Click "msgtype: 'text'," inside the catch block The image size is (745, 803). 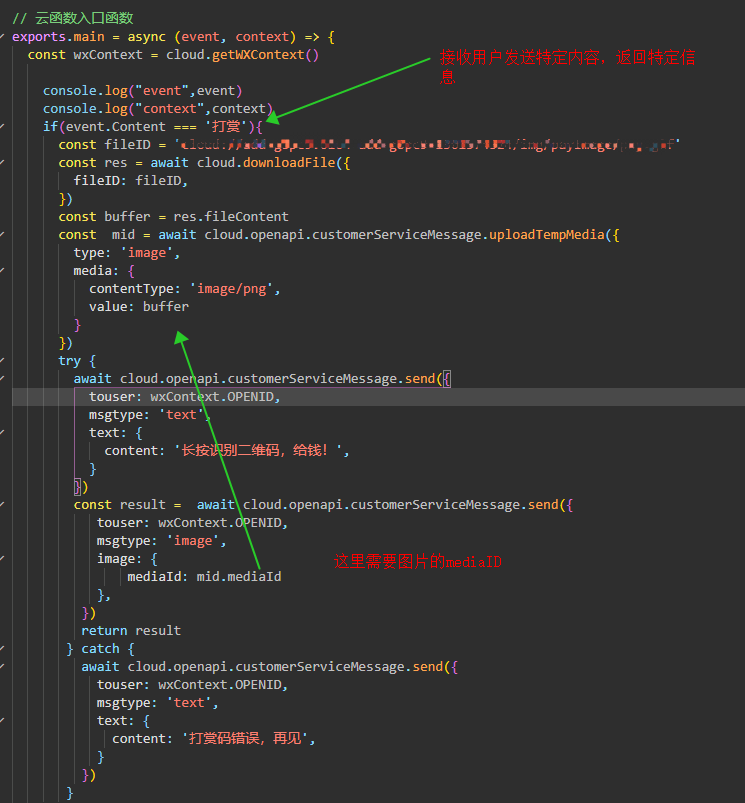tap(158, 703)
